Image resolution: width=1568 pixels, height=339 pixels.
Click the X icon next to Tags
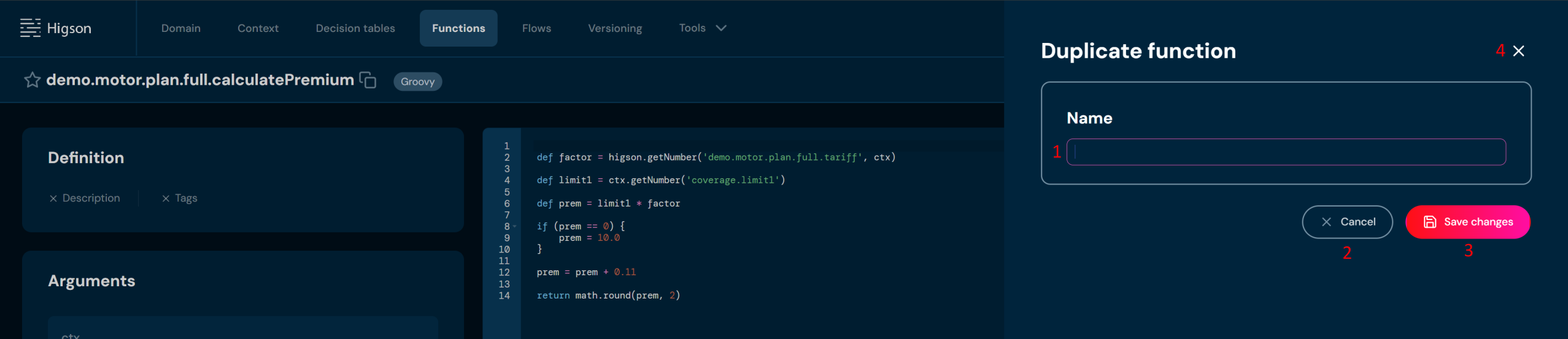166,199
